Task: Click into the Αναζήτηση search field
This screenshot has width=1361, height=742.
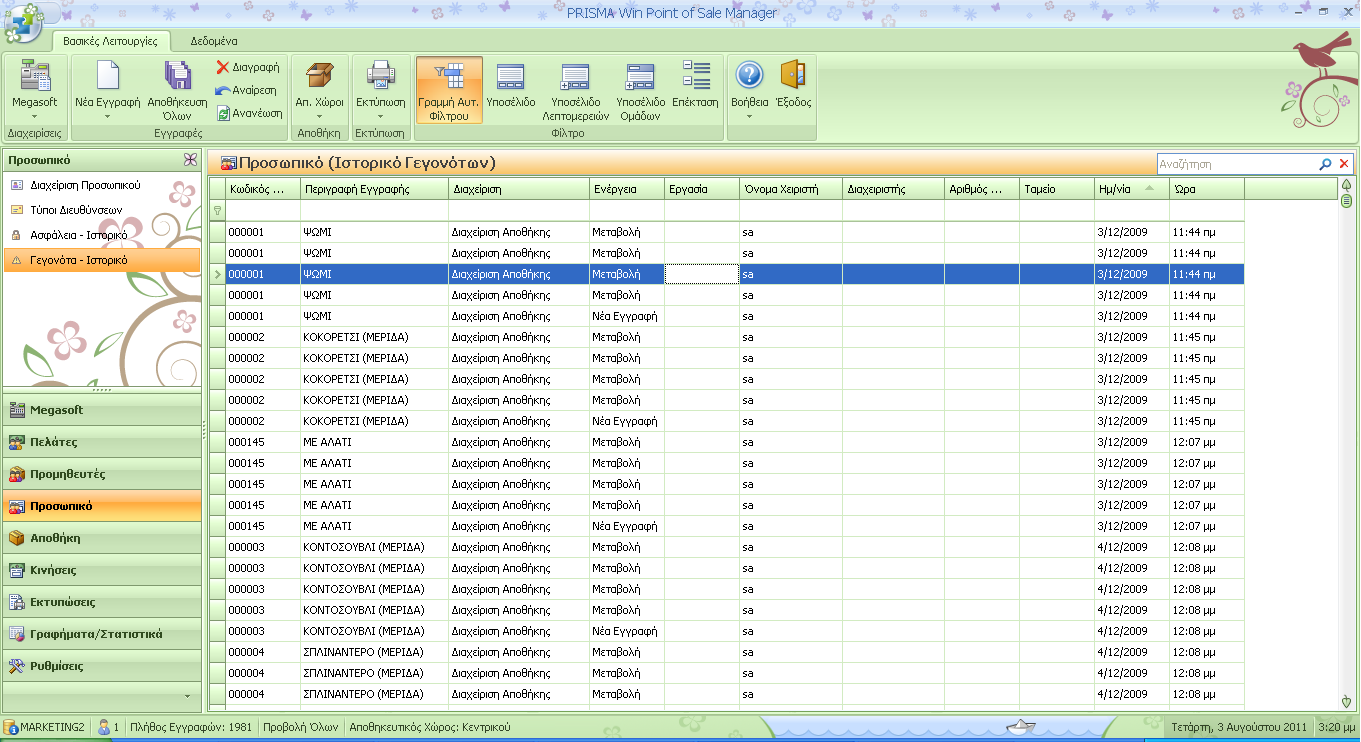Action: [x=1236, y=164]
